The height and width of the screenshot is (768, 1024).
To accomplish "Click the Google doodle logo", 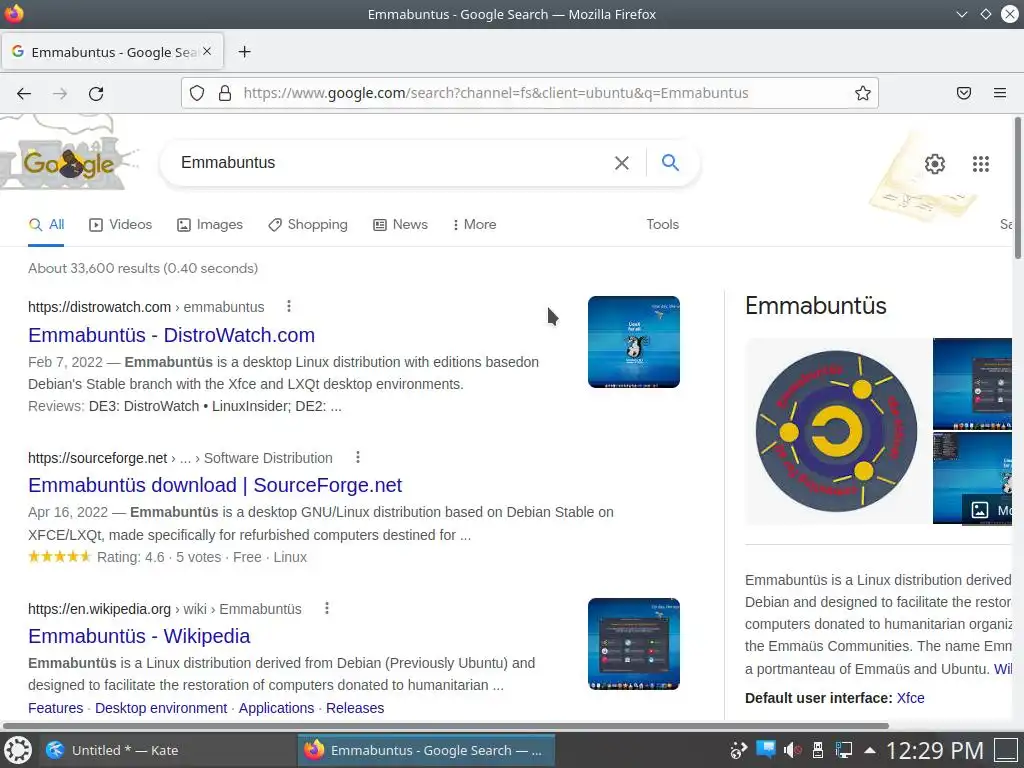I will (69, 163).
